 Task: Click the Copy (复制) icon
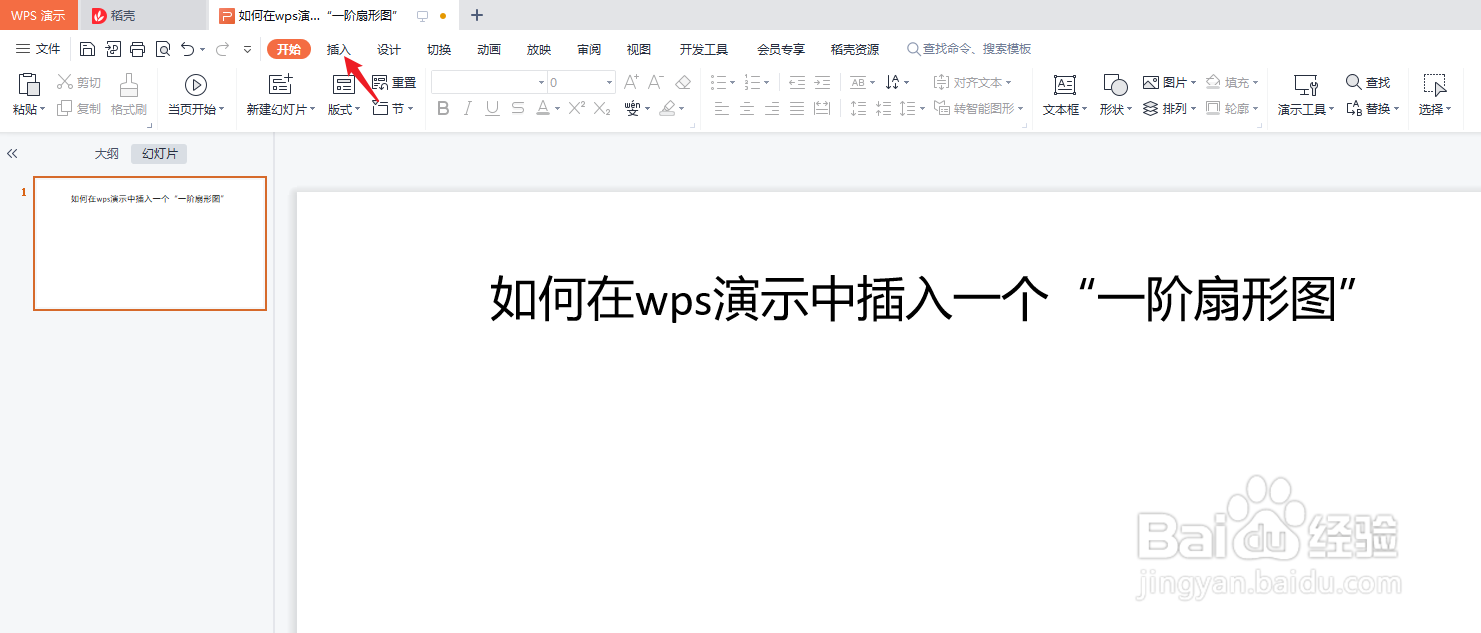(x=64, y=108)
